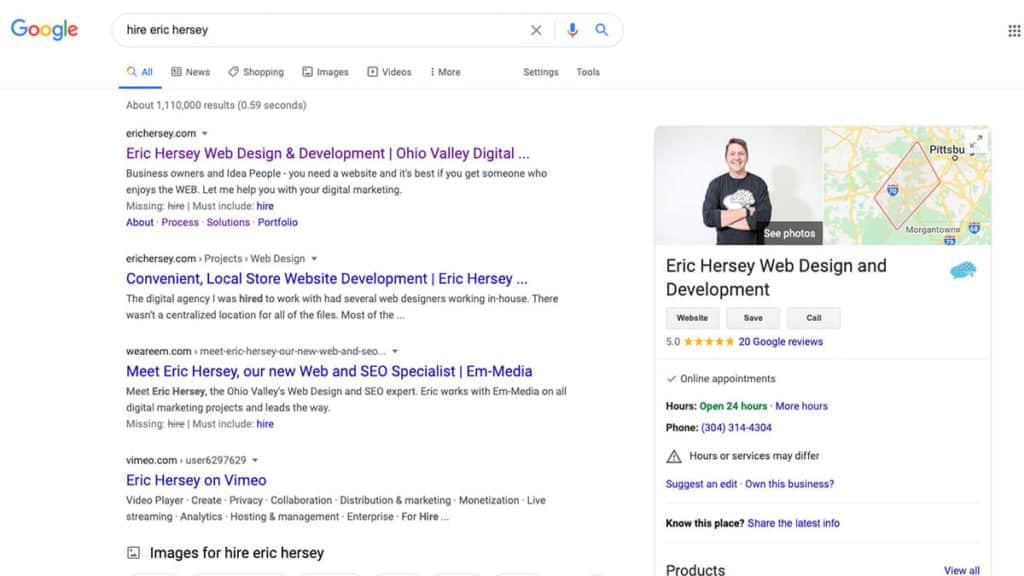Open dropdown arrow next to vimeo.com URL
Image resolution: width=1024 pixels, height=576 pixels.
point(255,460)
